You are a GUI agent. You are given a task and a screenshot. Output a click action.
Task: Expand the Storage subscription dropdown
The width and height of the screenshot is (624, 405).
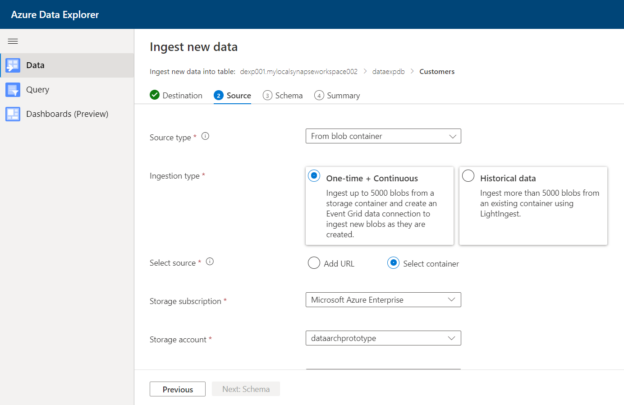pyautogui.click(x=383, y=299)
